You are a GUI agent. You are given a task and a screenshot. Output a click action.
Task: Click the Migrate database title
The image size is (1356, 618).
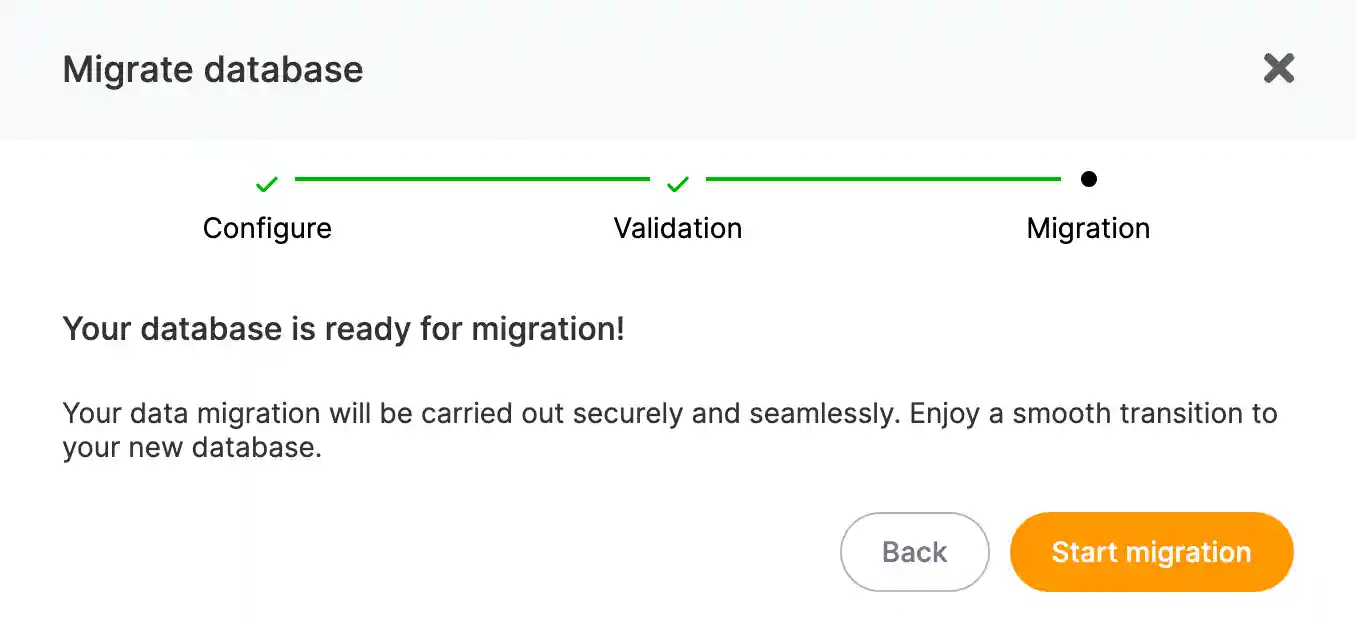pyautogui.click(x=212, y=69)
